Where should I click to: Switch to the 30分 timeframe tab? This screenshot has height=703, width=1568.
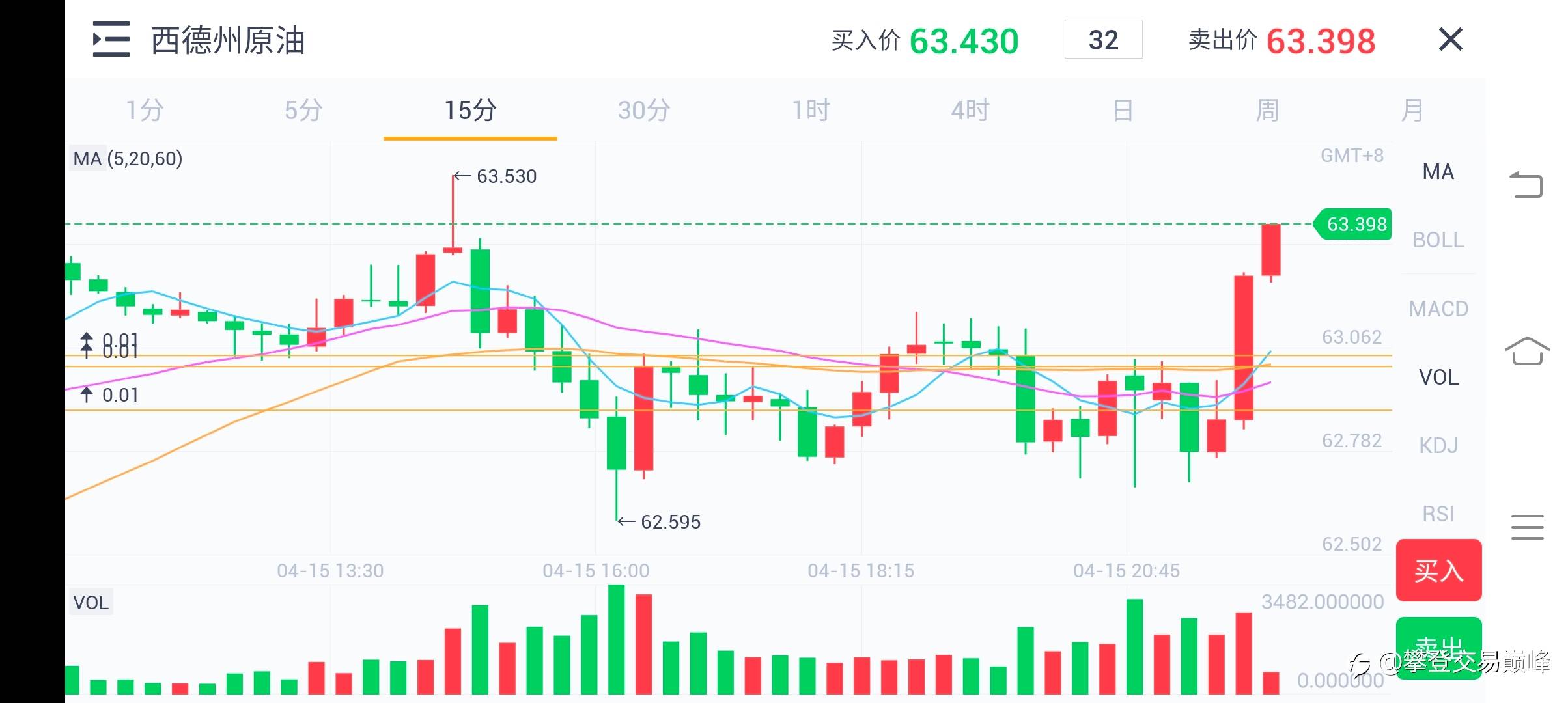(x=643, y=110)
